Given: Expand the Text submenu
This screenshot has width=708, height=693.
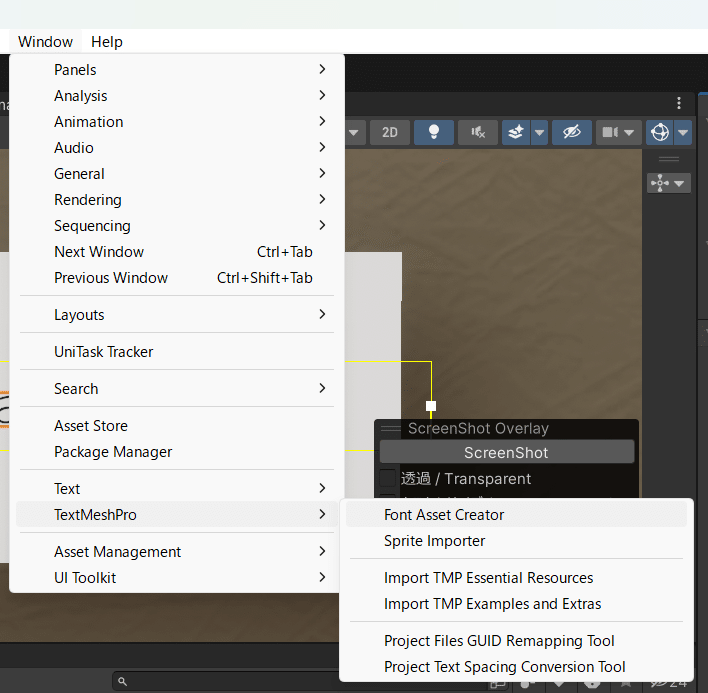Looking at the screenshot, I should (x=177, y=488).
